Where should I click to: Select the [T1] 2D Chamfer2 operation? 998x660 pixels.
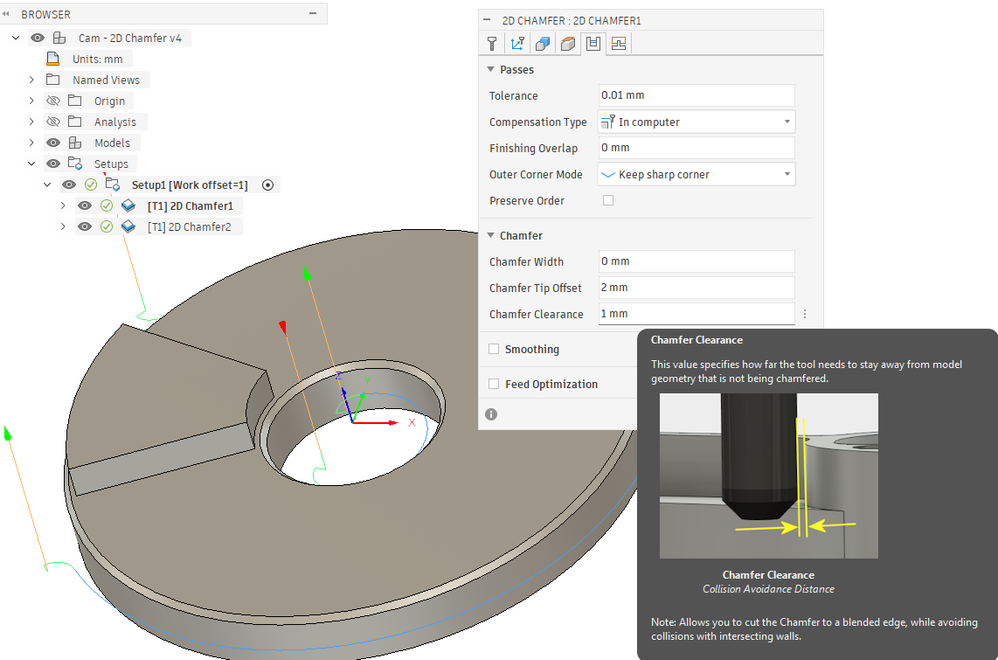[189, 227]
